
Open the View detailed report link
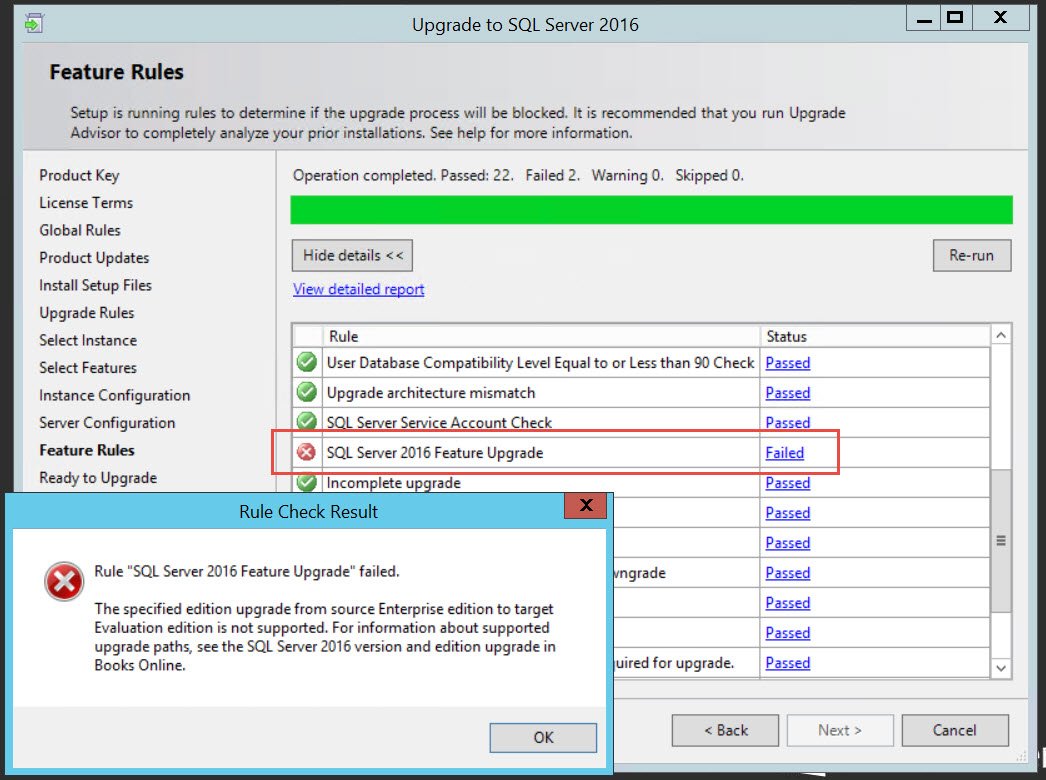coord(358,289)
